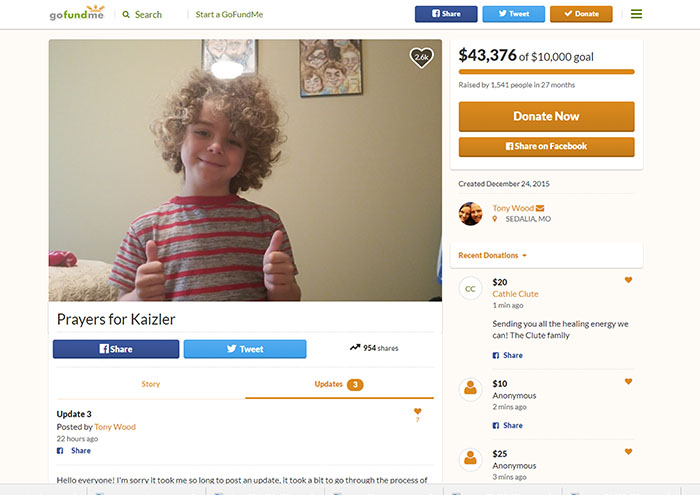Image resolution: width=700 pixels, height=495 pixels.
Task: Click the 2.6k heart icon on photo
Action: (421, 58)
